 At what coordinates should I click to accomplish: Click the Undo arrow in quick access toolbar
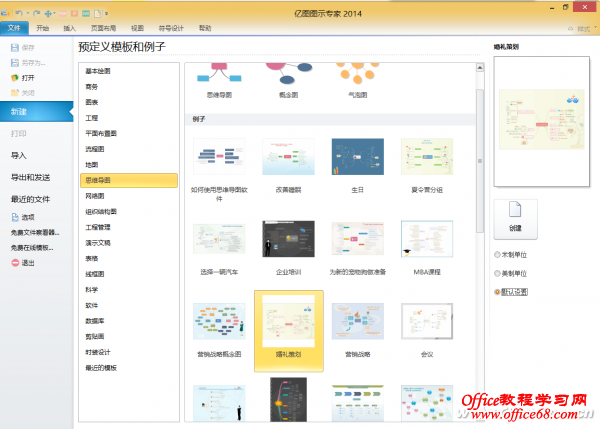point(18,13)
